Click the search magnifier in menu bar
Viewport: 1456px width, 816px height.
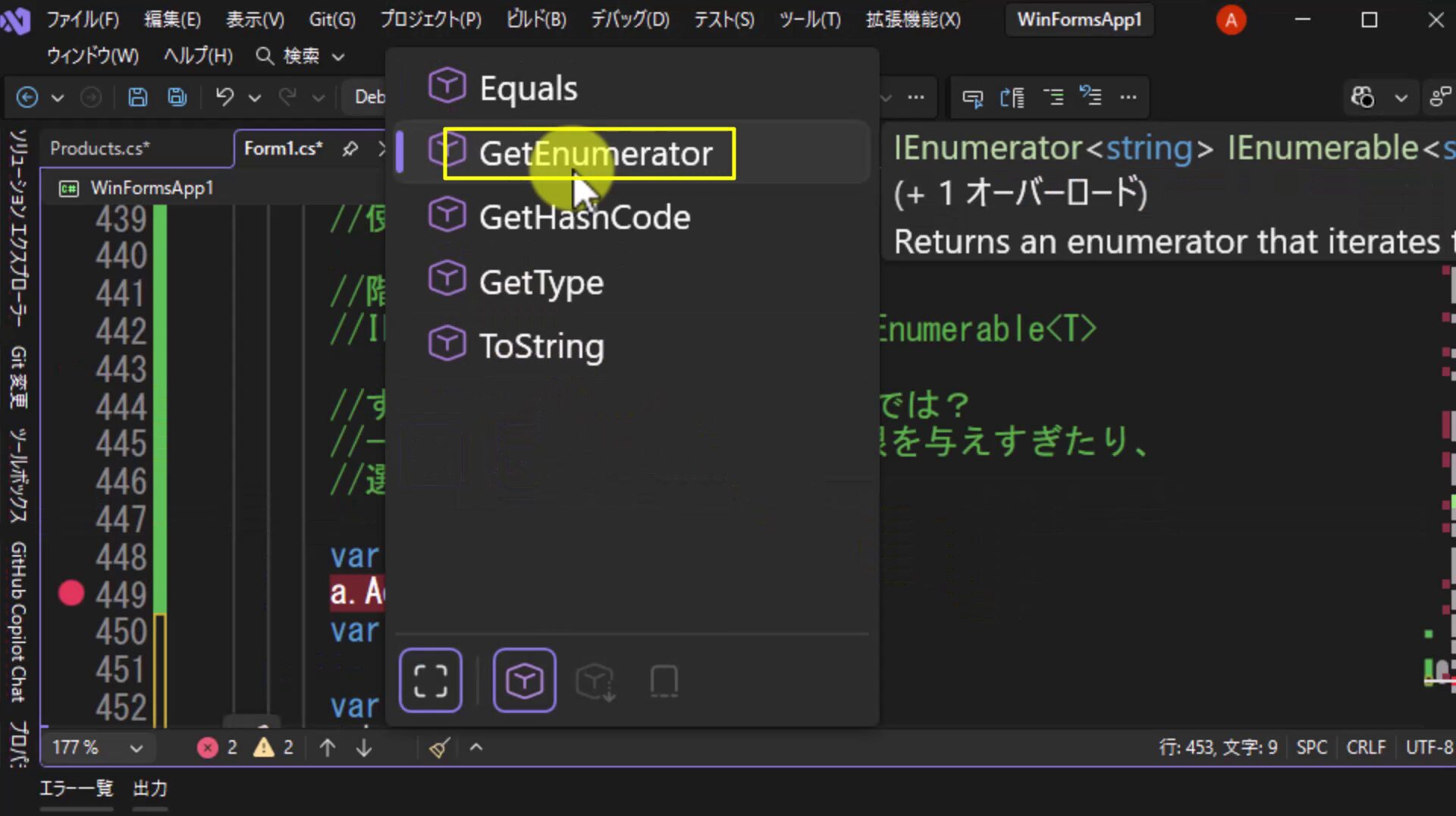click(264, 56)
